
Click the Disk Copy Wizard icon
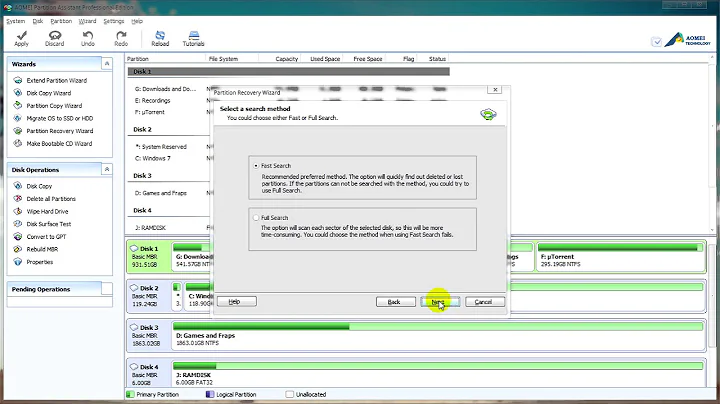(18, 93)
